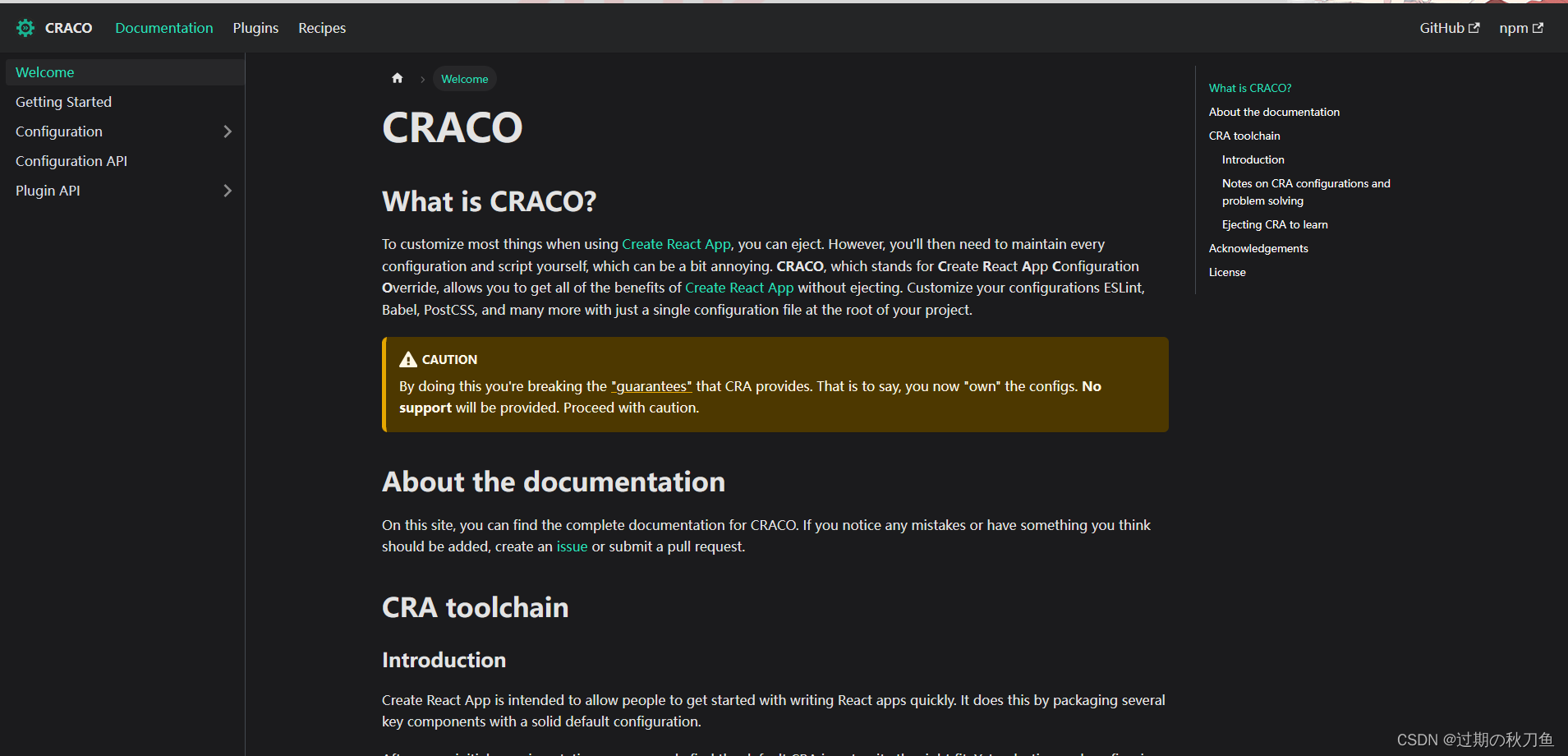Jump to Ejecting CRA to learn section
Screen dimensions: 1568x756
pos(1274,224)
